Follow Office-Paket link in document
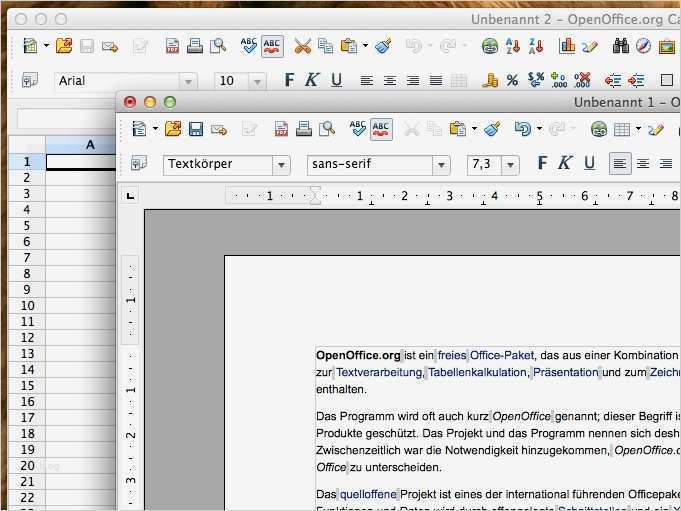The image size is (681, 511). tap(502, 356)
